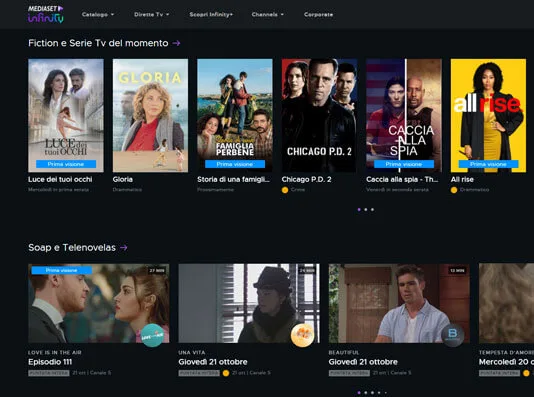Viewport: 534px width, 397px height.
Task: Open the Fiction e Serie Tv del momento heading
Action: [x=98, y=43]
